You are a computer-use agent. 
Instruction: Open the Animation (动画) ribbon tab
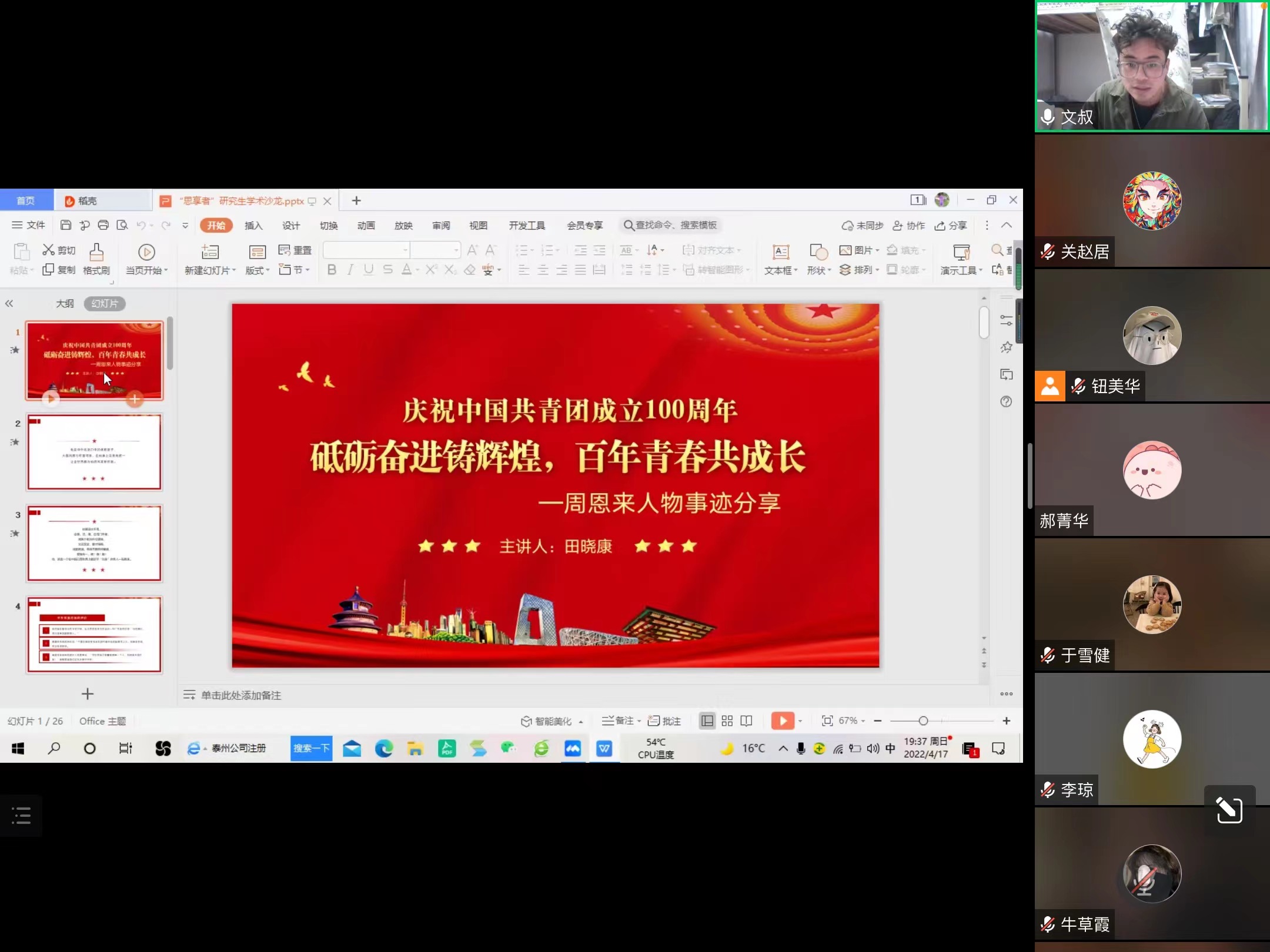pos(366,225)
